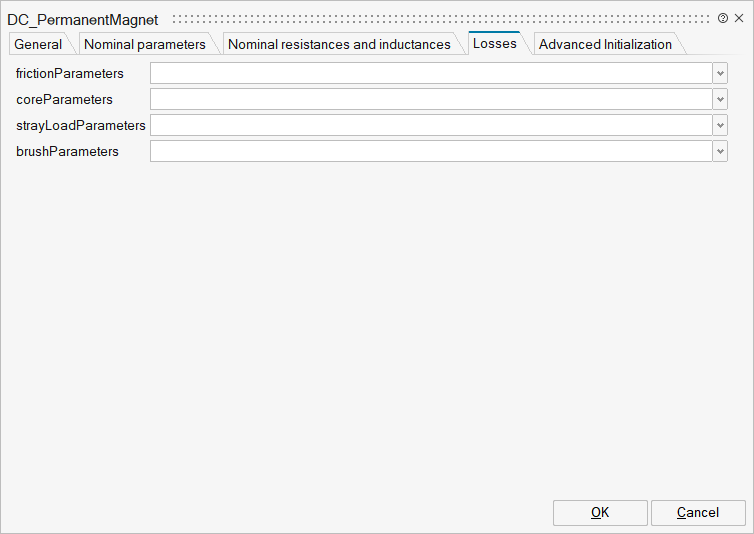The image size is (754, 534).
Task: Click the Cancel button
Action: tap(697, 512)
